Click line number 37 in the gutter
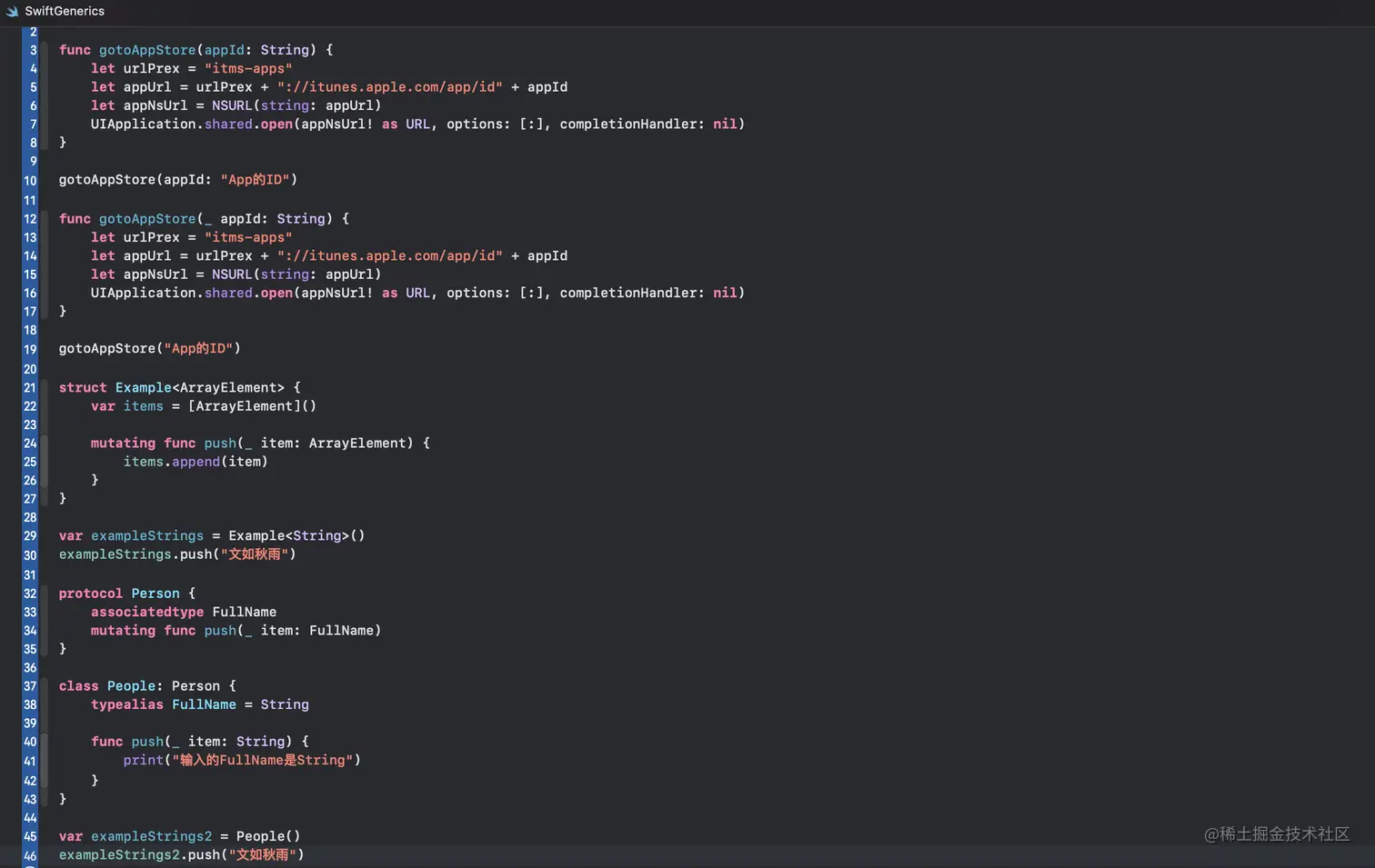The width and height of the screenshot is (1375, 868). point(30,686)
